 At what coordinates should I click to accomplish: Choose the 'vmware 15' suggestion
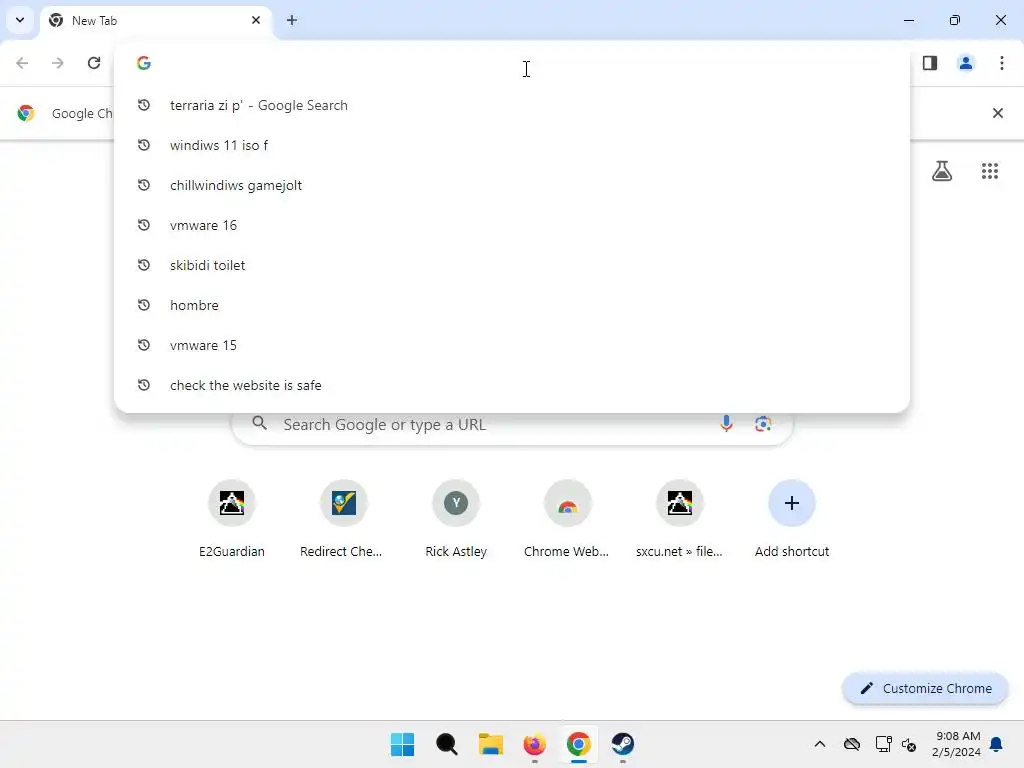(x=512, y=345)
